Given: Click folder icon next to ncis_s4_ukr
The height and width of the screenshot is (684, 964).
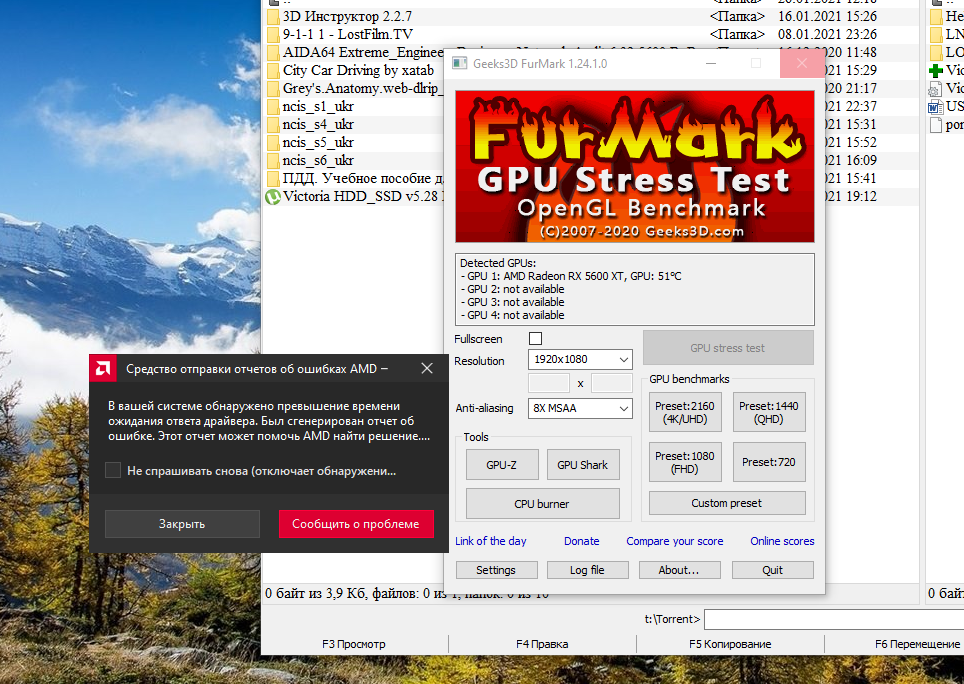Looking at the screenshot, I should [x=273, y=125].
